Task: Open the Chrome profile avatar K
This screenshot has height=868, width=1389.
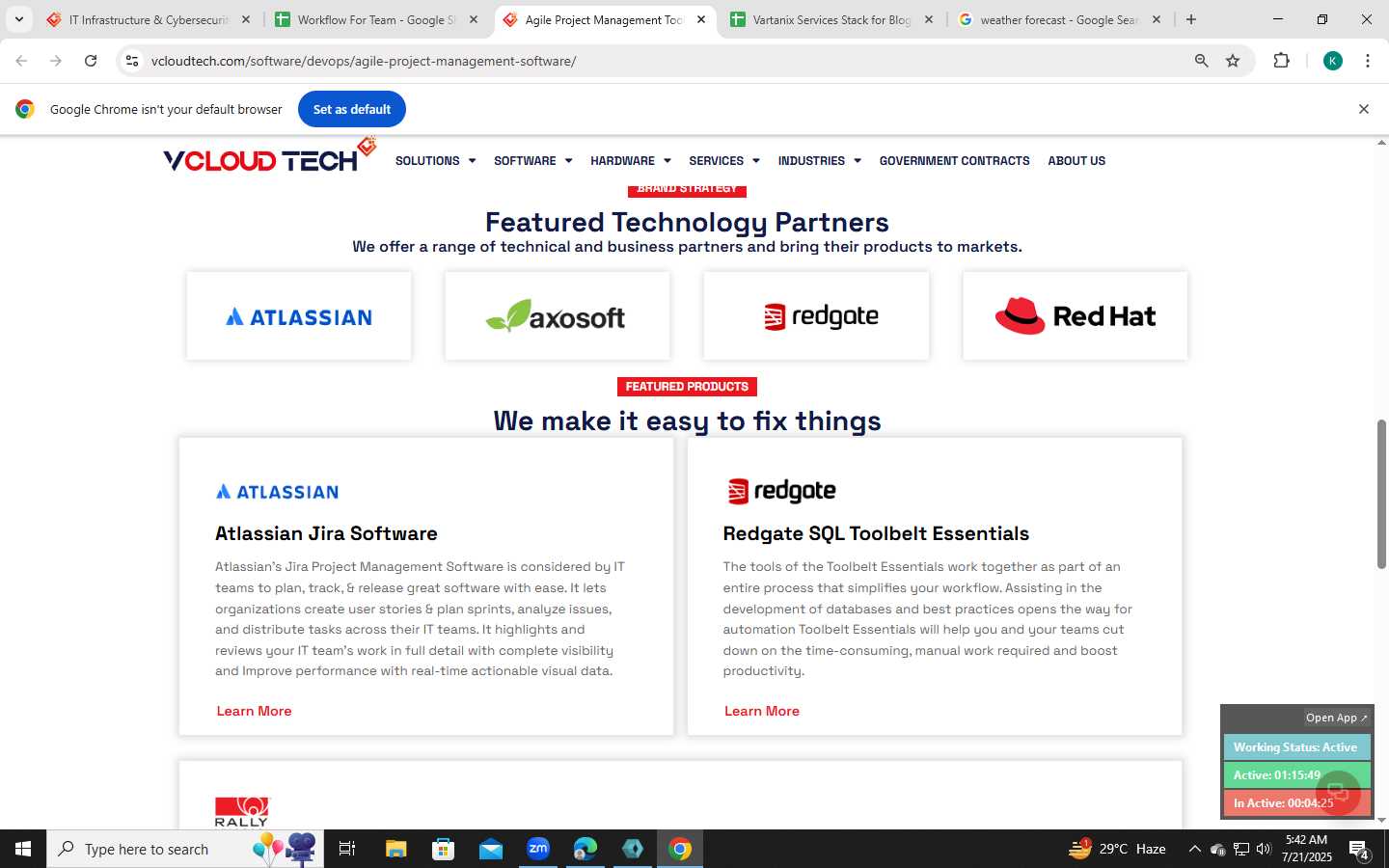Action: [x=1333, y=61]
